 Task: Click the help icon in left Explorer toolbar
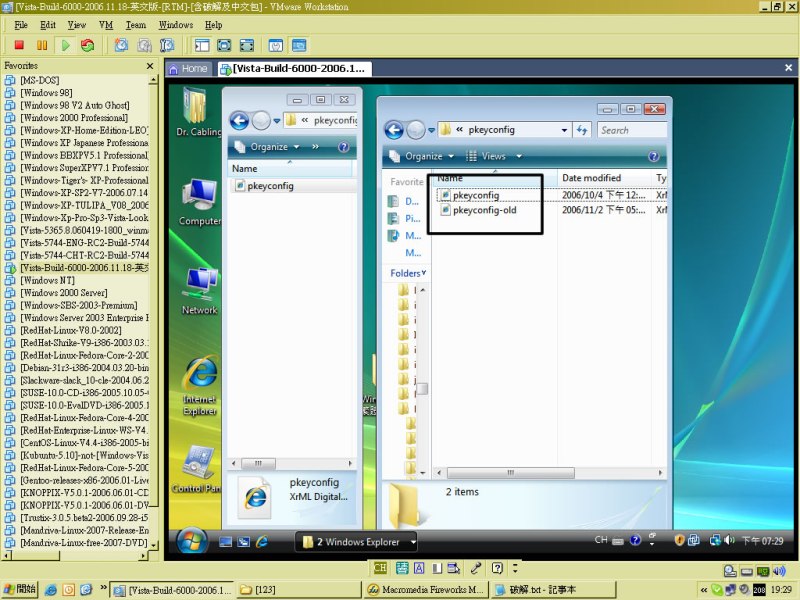pyautogui.click(x=344, y=147)
